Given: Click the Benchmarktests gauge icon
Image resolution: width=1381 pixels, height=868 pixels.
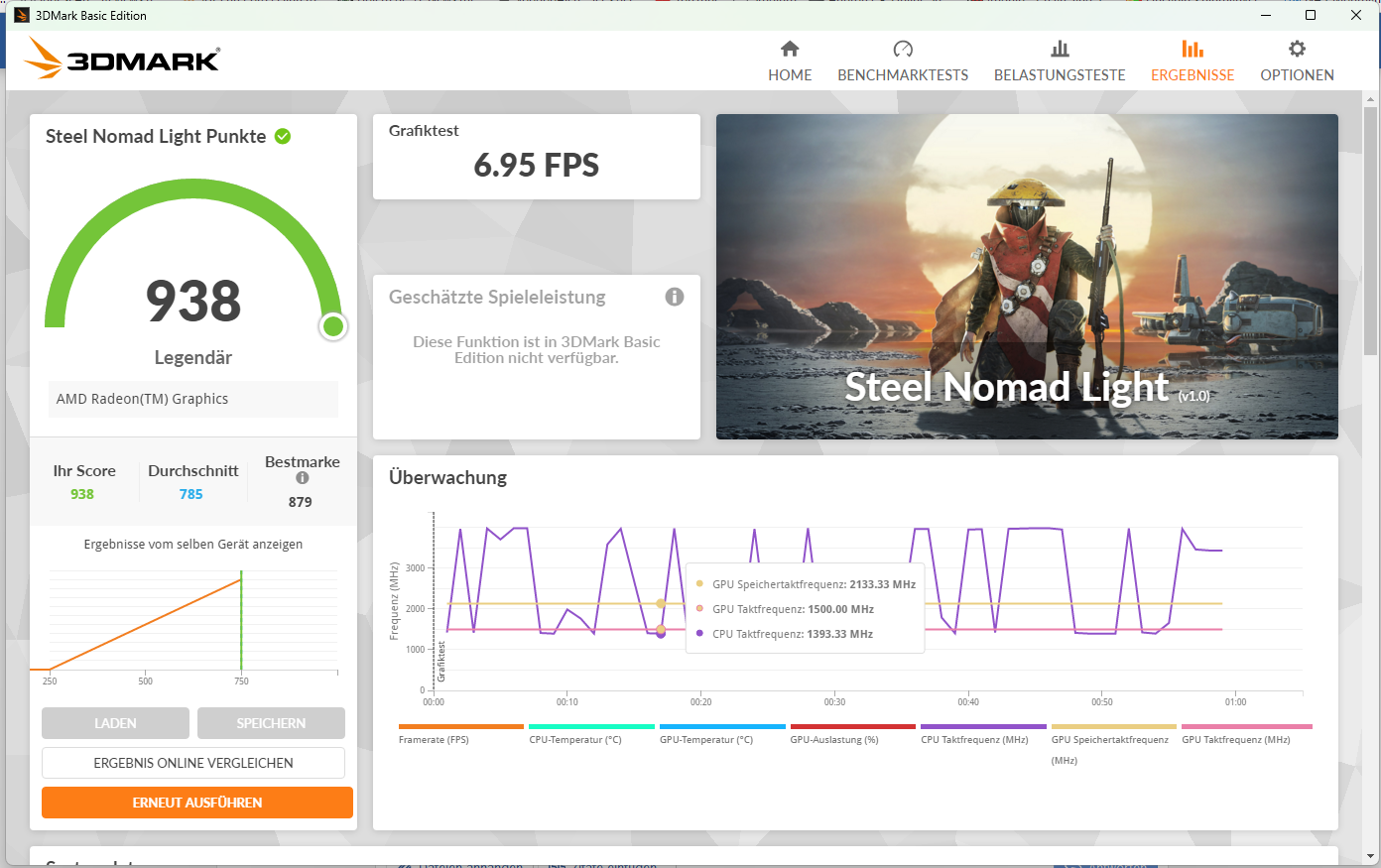Looking at the screenshot, I should coord(903,49).
